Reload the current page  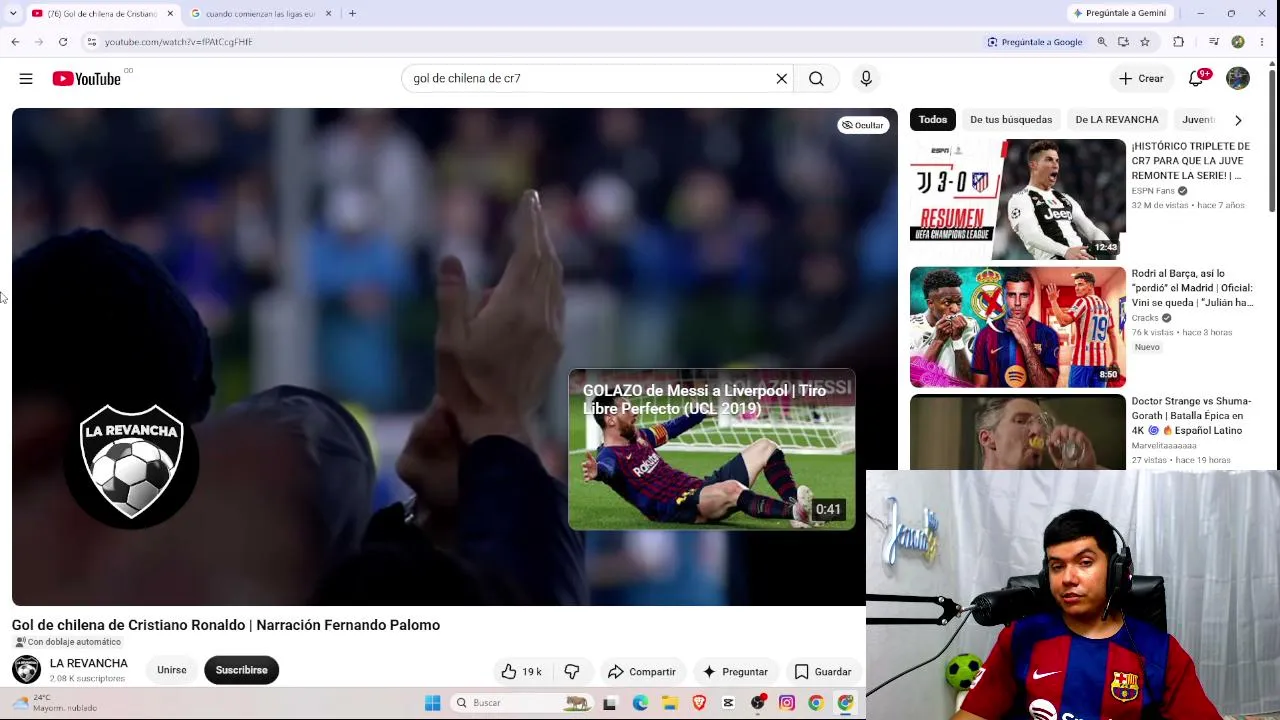click(x=63, y=42)
